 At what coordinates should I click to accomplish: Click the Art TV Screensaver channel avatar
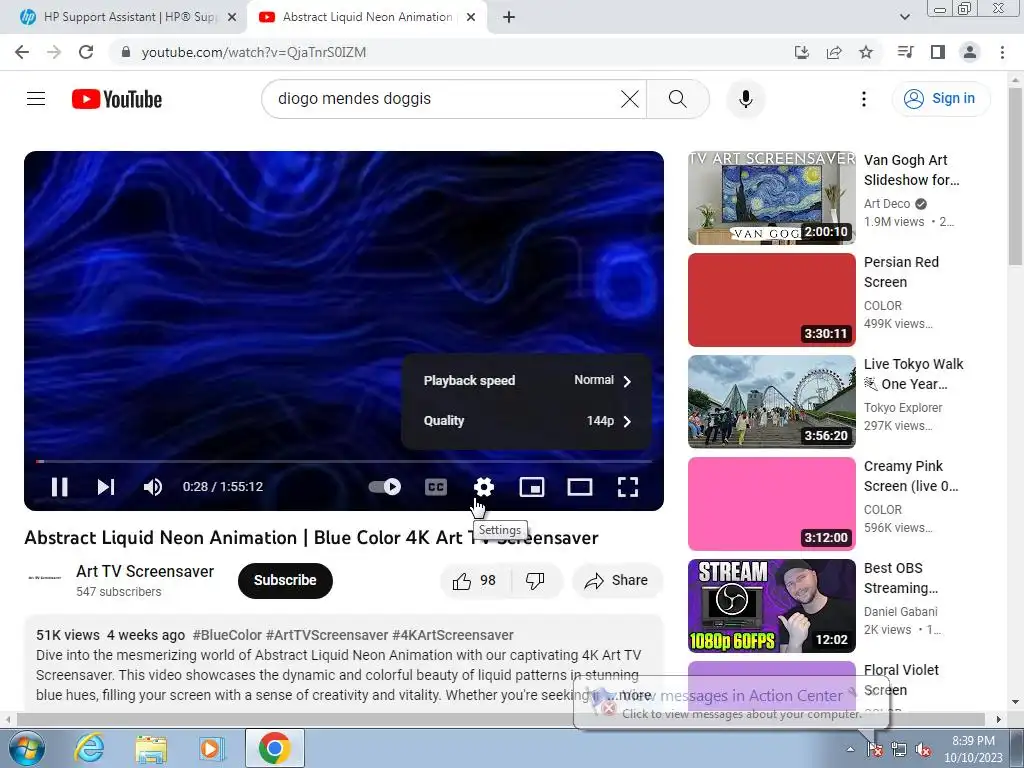pos(44,578)
